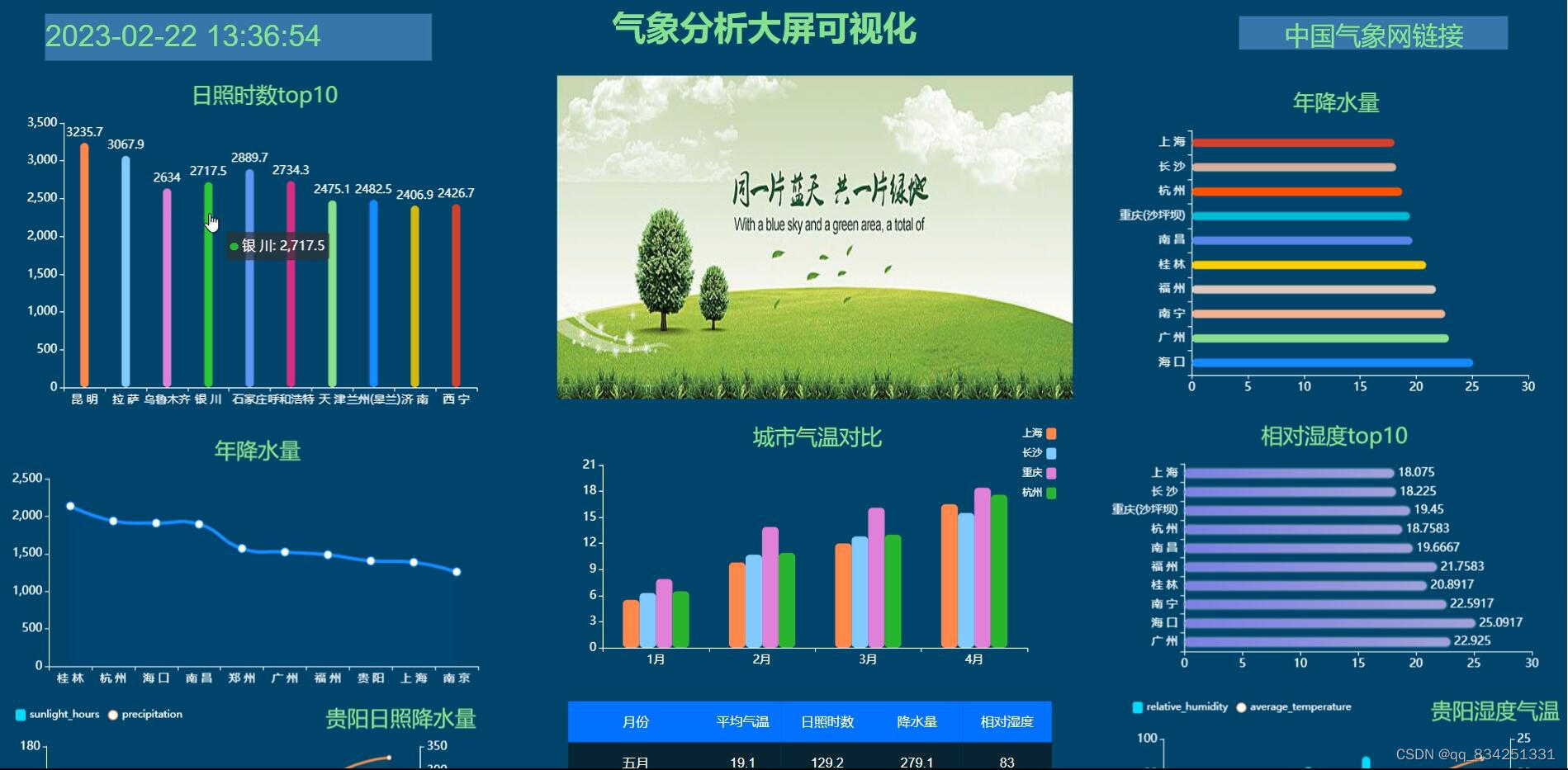Click the humidity bar valued 22.925 for 广州
1568x770 pixels.
point(1317,641)
